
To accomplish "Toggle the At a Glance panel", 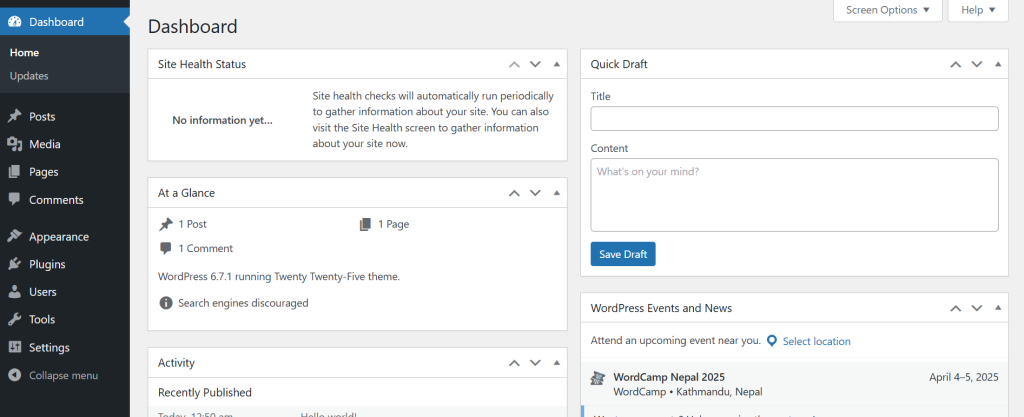I will 557,193.
